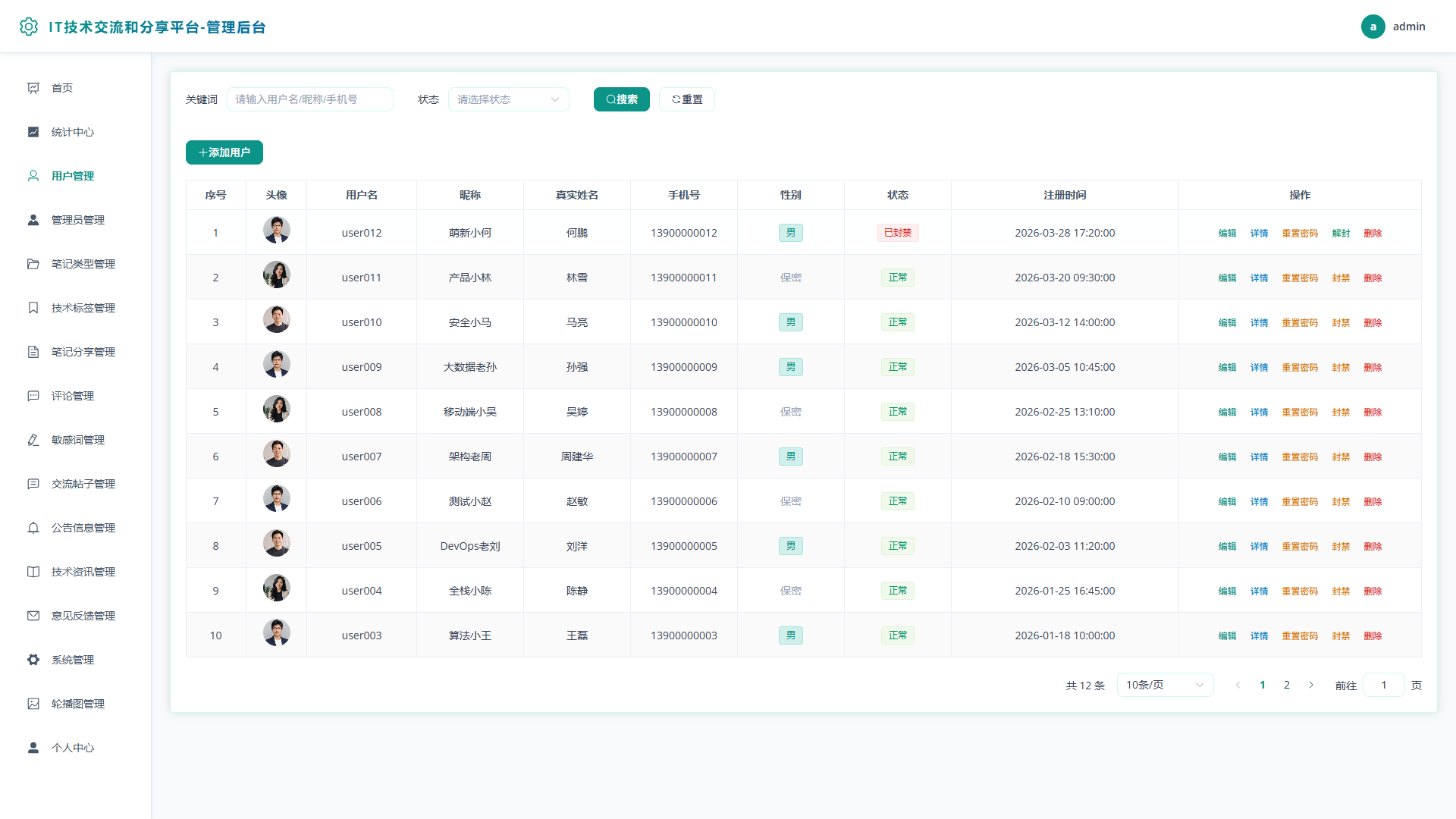The height and width of the screenshot is (819, 1456).
Task: Click the 重置 button
Action: click(x=687, y=99)
